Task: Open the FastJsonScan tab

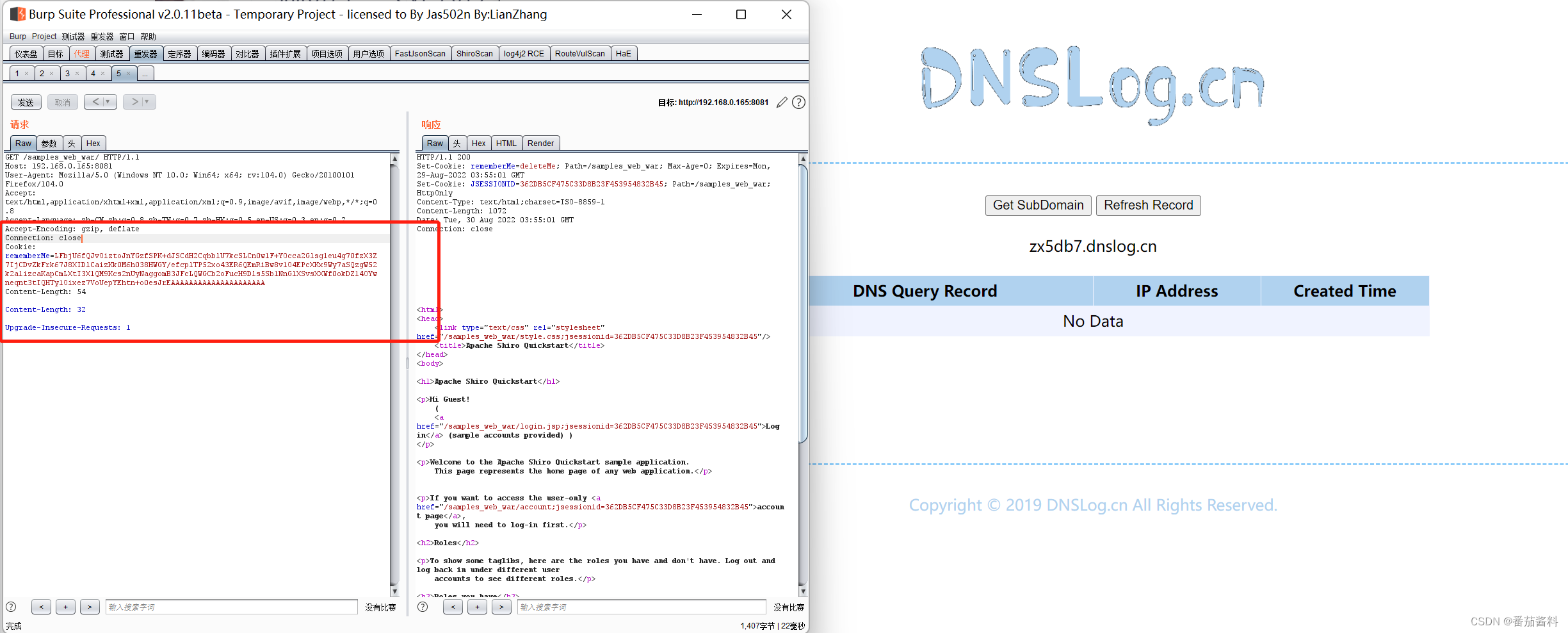Action: point(420,54)
